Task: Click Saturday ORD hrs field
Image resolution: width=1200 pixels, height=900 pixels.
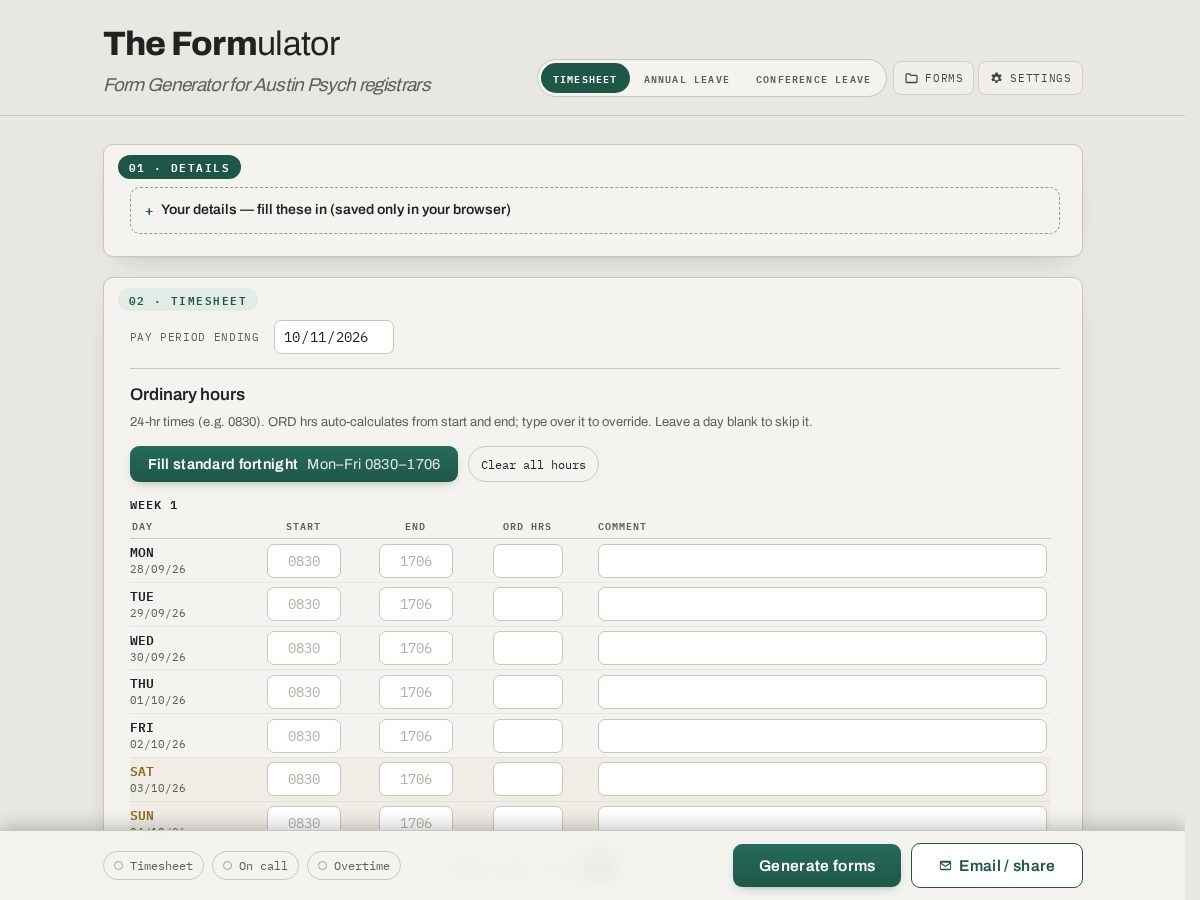Action: click(x=528, y=779)
